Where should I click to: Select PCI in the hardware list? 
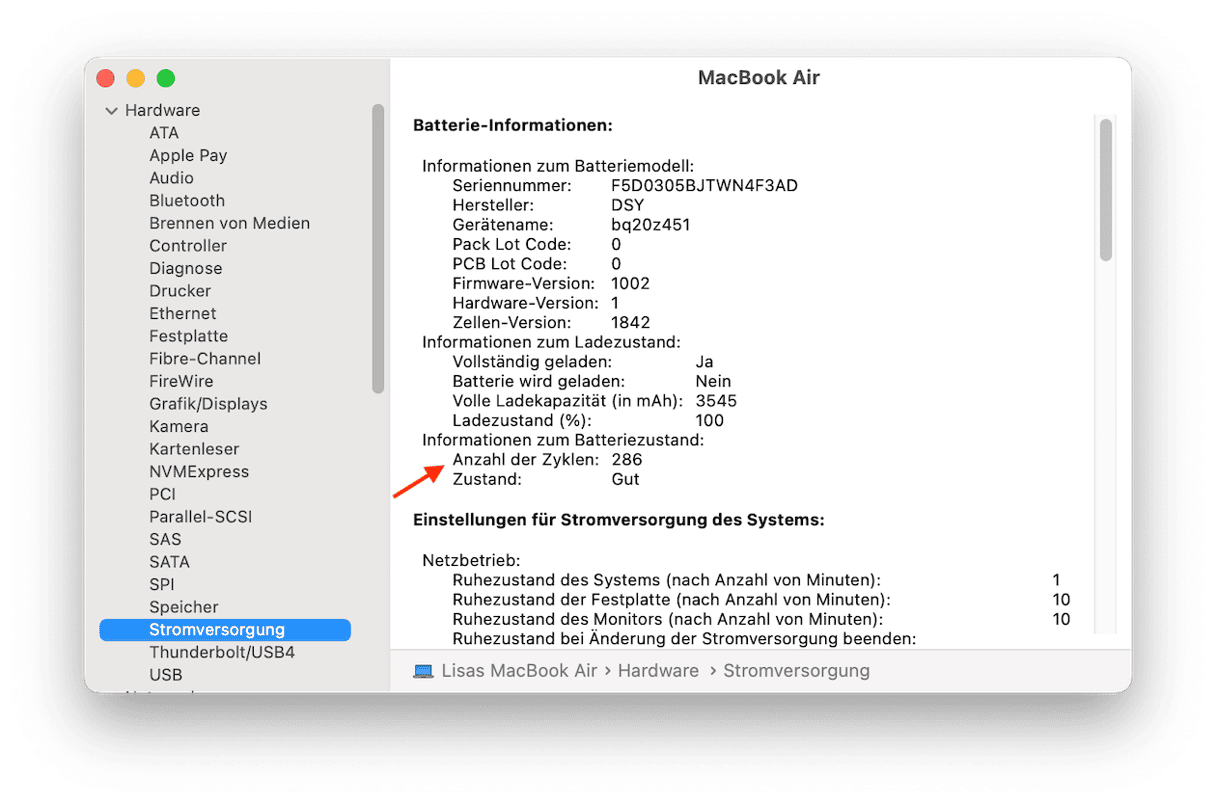click(x=162, y=494)
